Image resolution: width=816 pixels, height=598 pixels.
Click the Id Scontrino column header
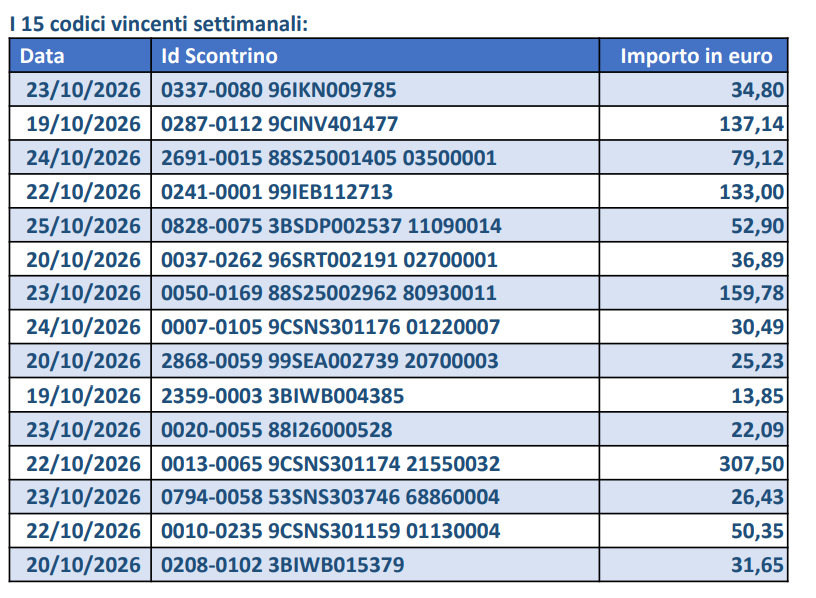coord(375,56)
